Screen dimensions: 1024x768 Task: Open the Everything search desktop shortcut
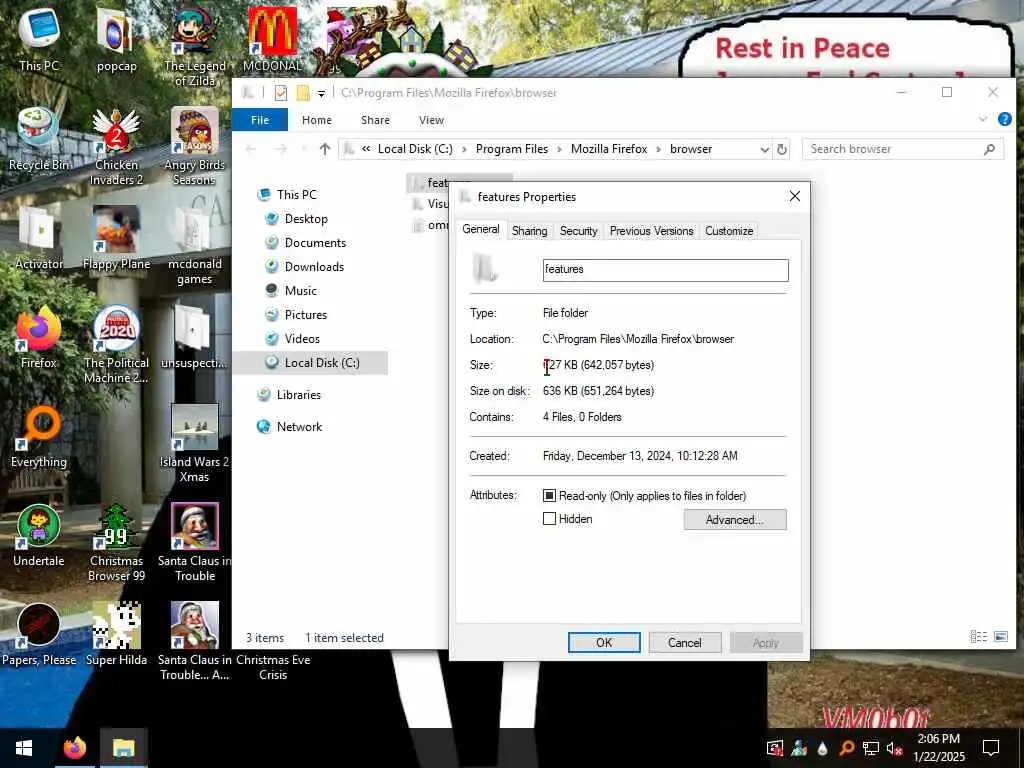39,437
